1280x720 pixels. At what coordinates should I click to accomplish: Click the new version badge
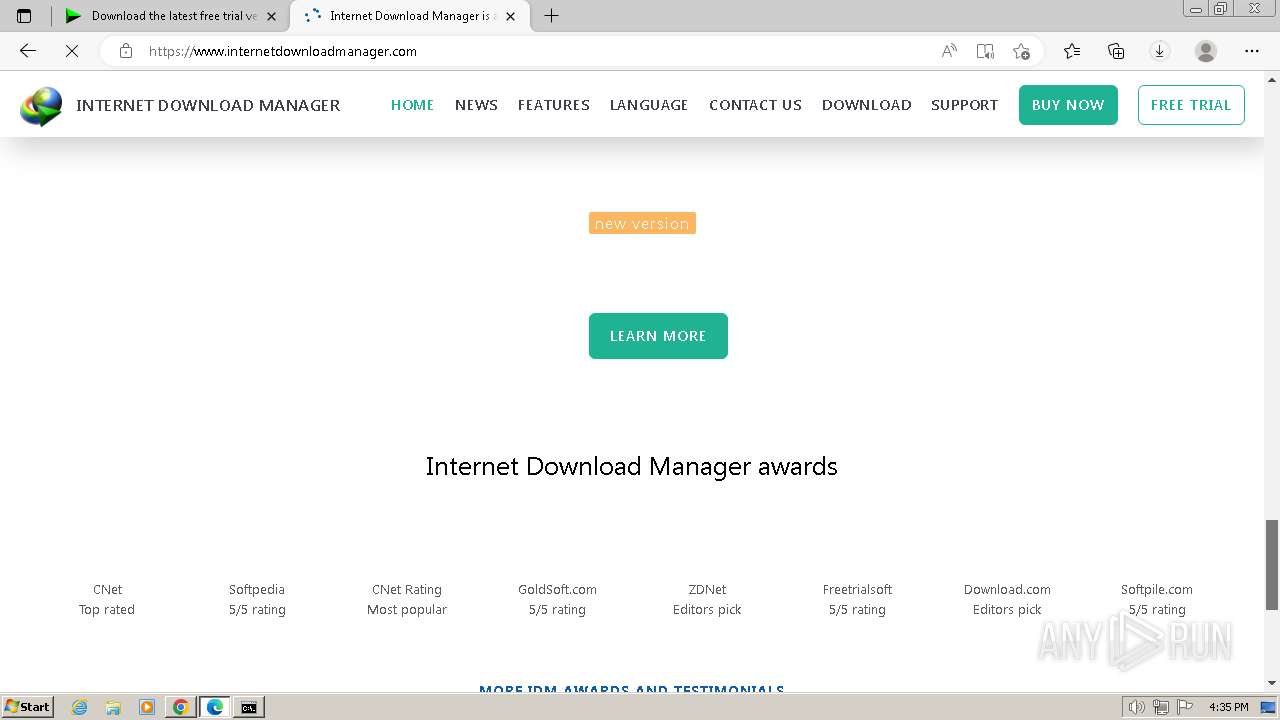[642, 223]
